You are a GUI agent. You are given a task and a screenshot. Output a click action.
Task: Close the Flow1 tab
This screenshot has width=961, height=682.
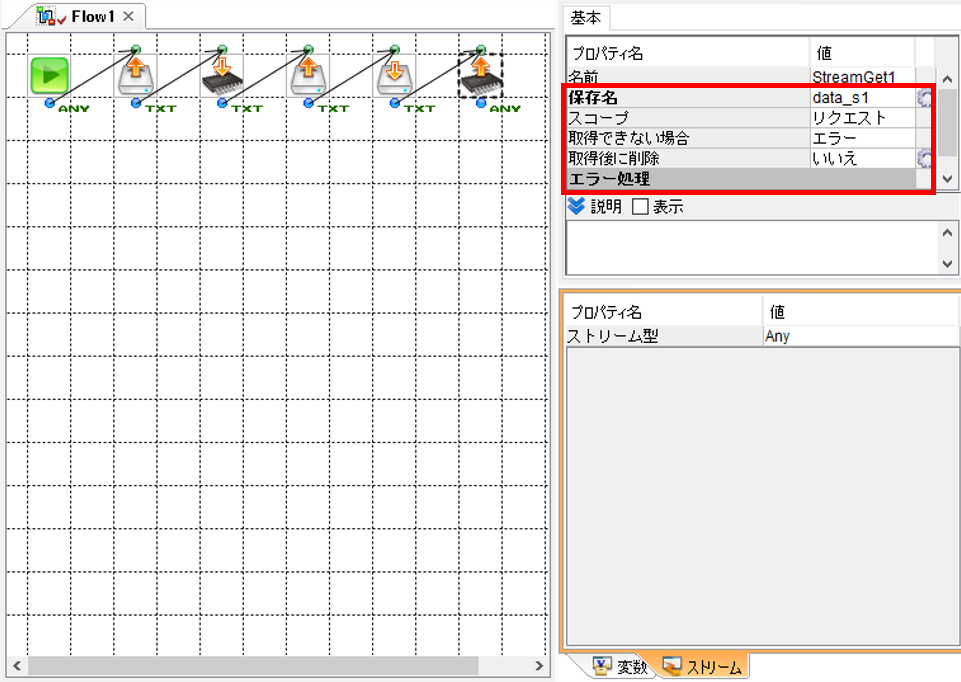[x=128, y=17]
